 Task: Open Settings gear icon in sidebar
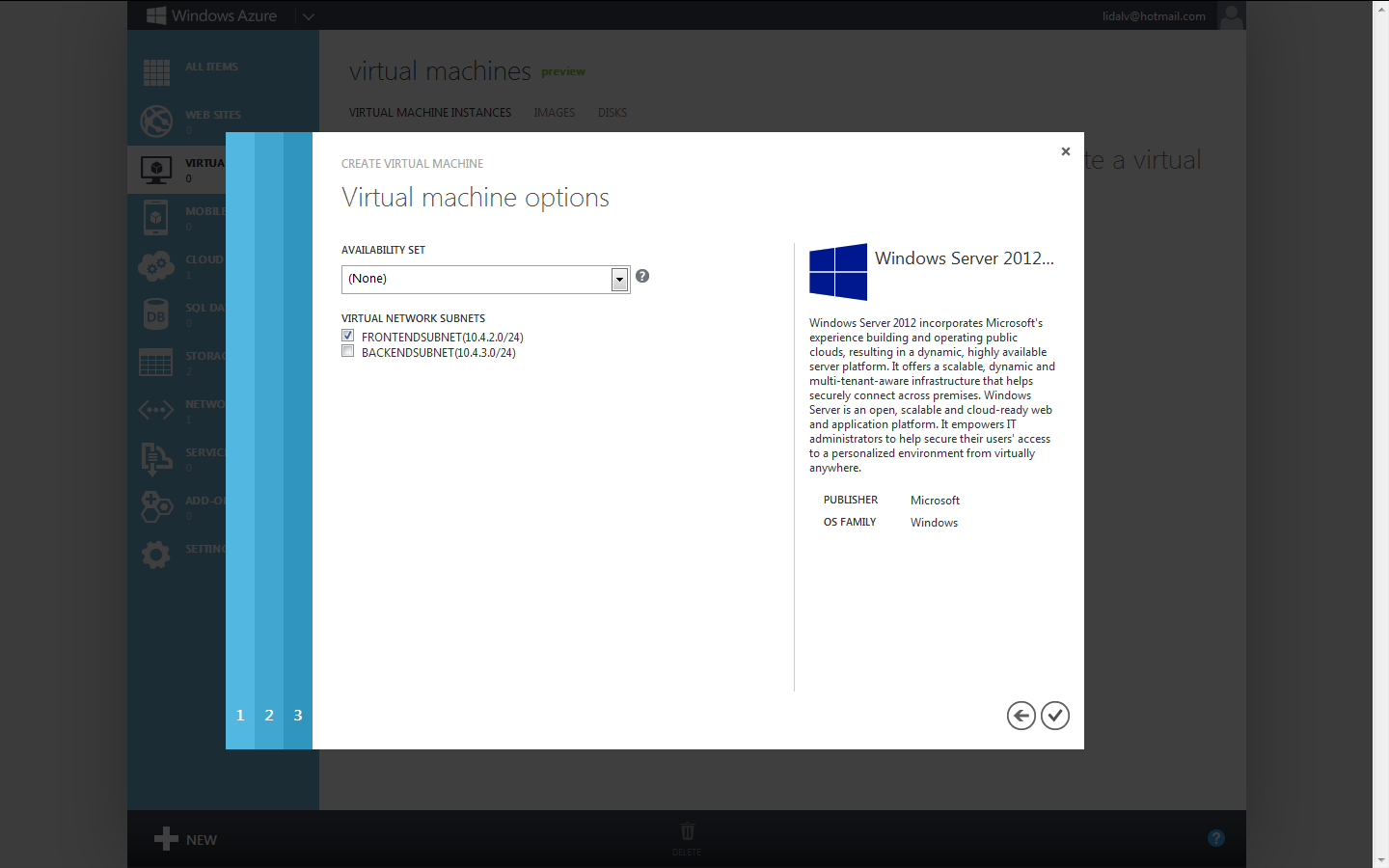coord(156,555)
